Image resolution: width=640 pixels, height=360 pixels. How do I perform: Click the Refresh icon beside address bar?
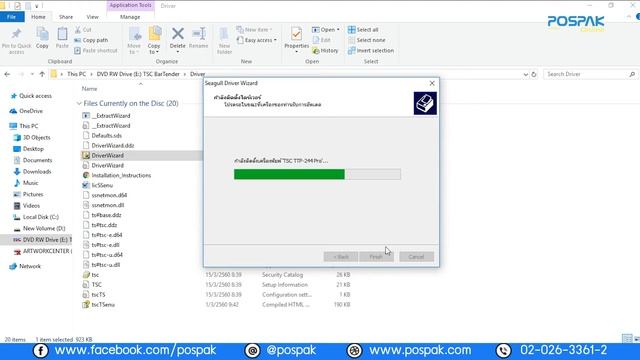pyautogui.click(x=533, y=74)
